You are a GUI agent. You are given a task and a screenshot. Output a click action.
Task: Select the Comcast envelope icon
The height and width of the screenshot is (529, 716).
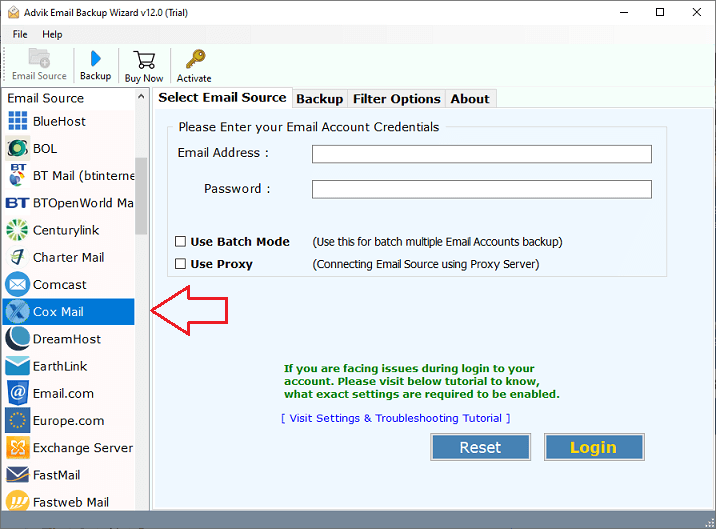click(17, 284)
